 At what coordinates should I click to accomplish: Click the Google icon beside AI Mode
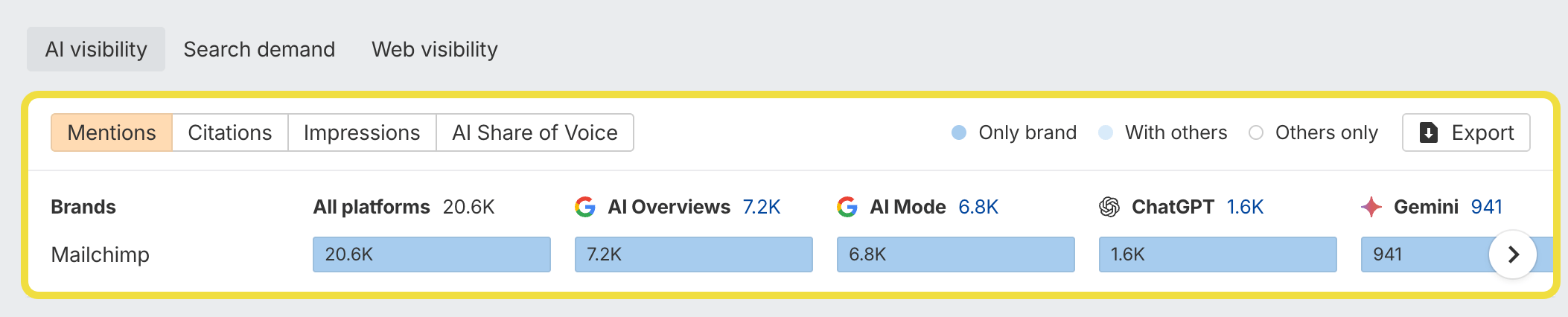[x=847, y=207]
